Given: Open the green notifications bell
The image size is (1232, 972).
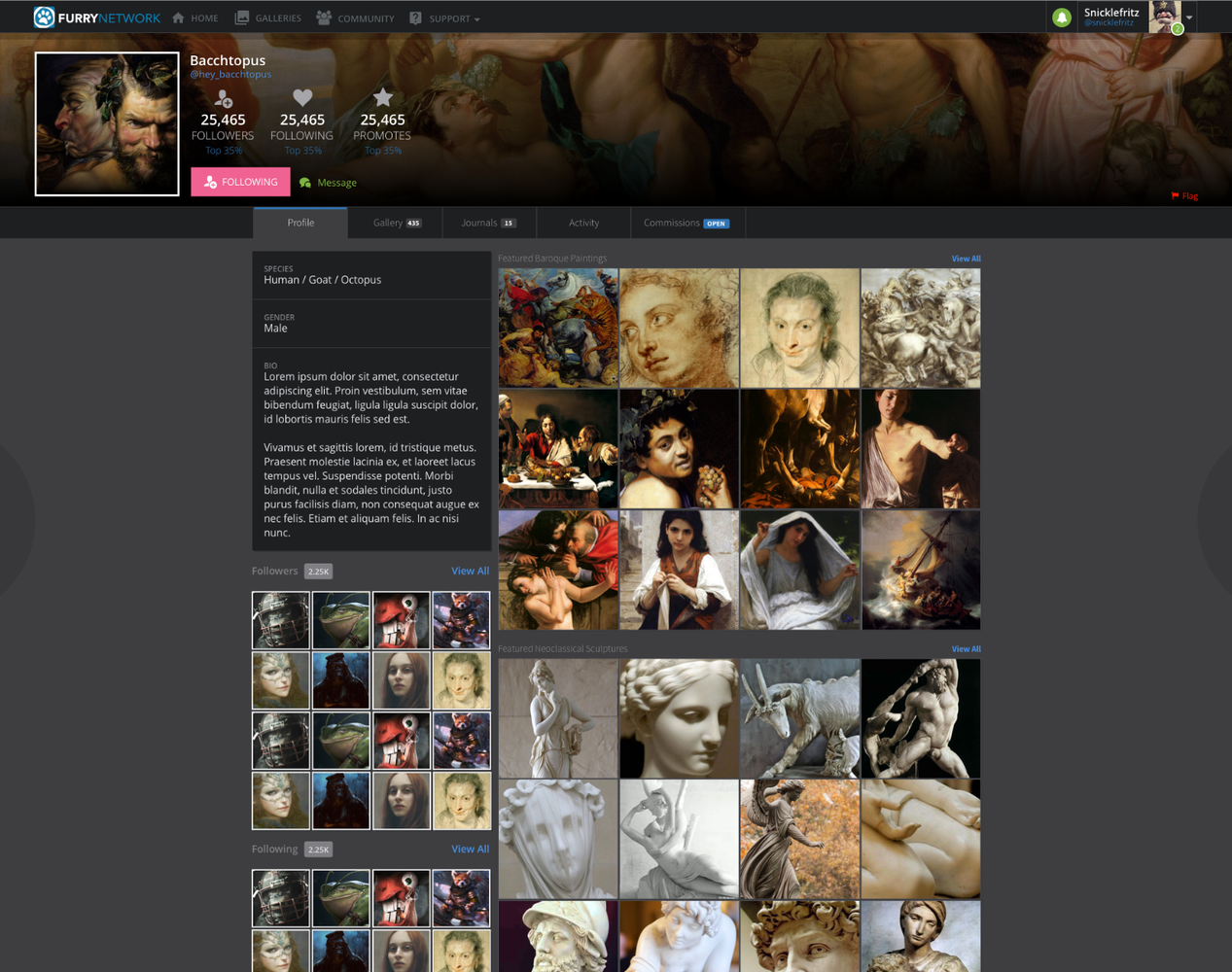Looking at the screenshot, I should [1062, 17].
